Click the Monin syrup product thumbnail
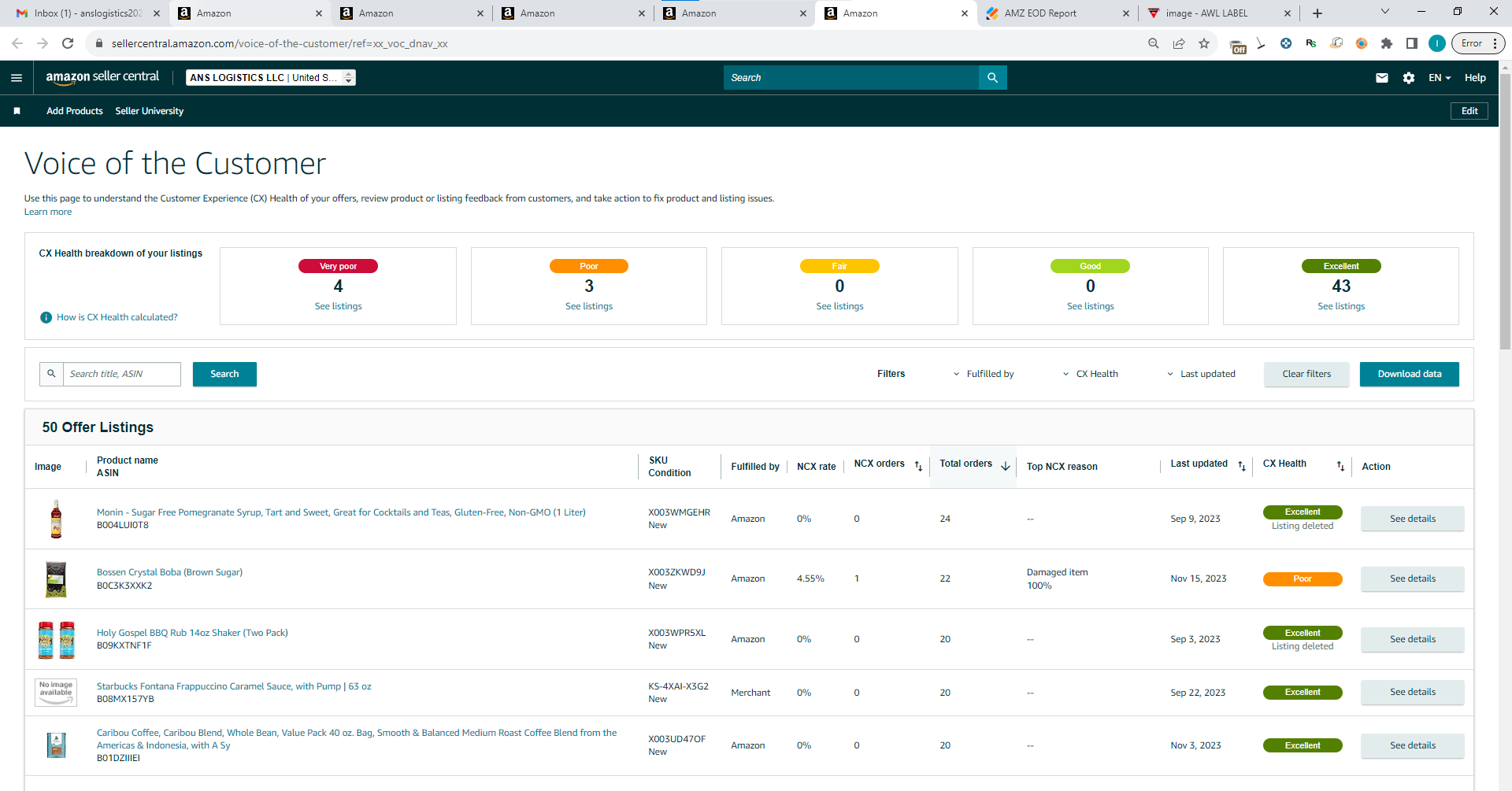Image resolution: width=1512 pixels, height=791 pixels. click(x=56, y=519)
